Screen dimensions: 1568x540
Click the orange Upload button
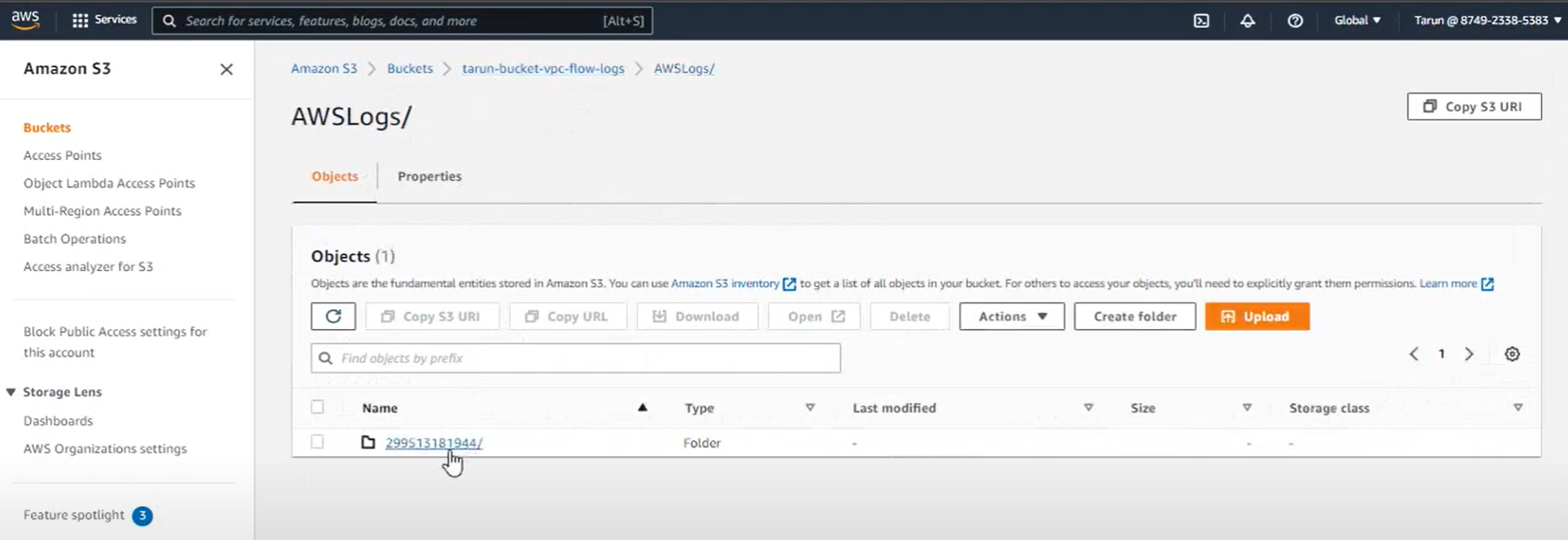[1257, 317]
